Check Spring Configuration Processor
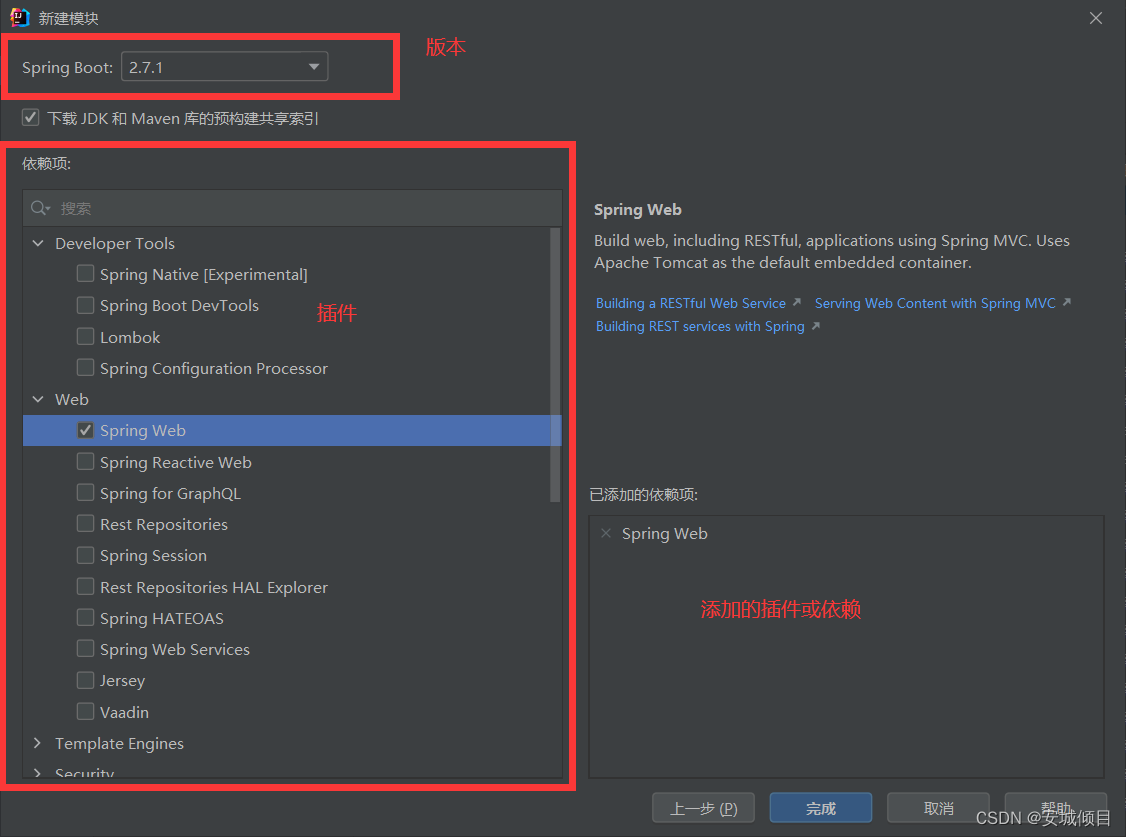 [85, 368]
